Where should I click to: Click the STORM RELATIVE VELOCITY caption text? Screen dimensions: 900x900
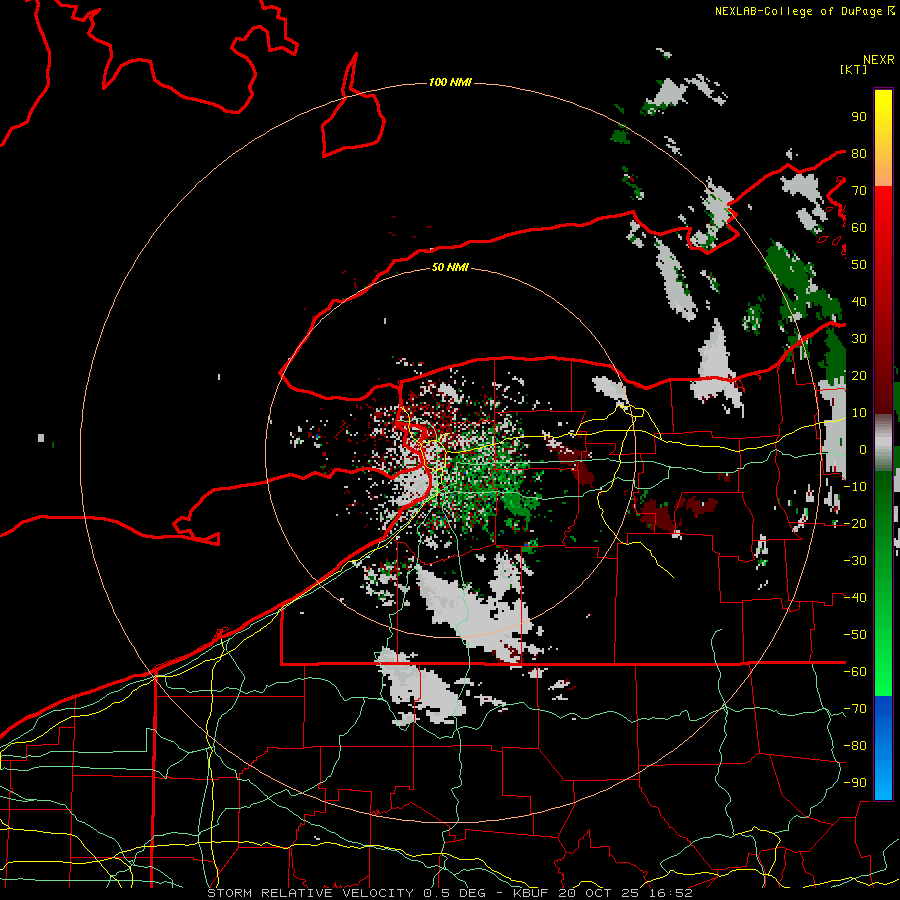click(310, 893)
